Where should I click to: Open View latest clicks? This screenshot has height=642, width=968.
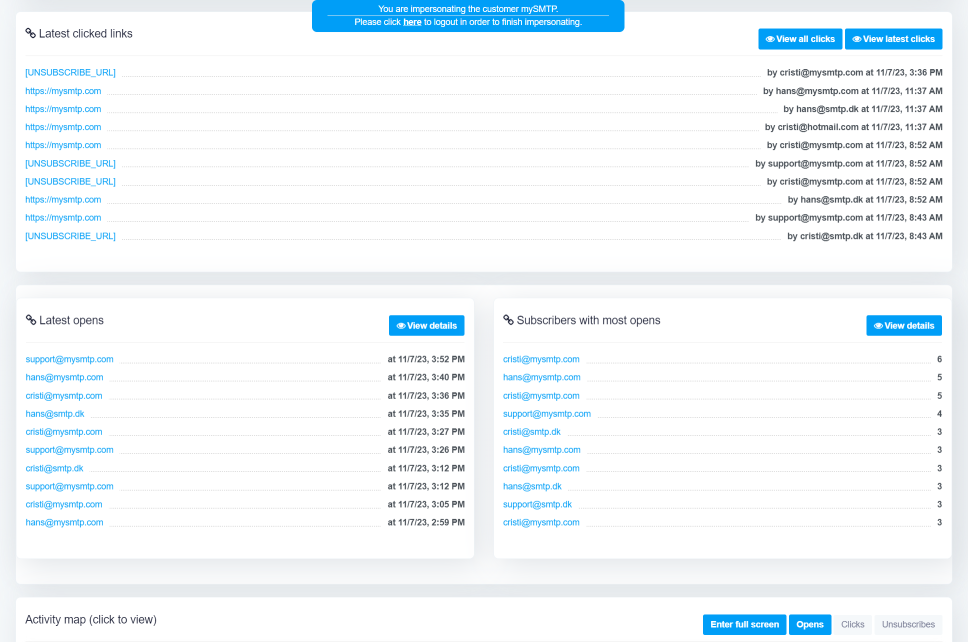click(x=893, y=39)
